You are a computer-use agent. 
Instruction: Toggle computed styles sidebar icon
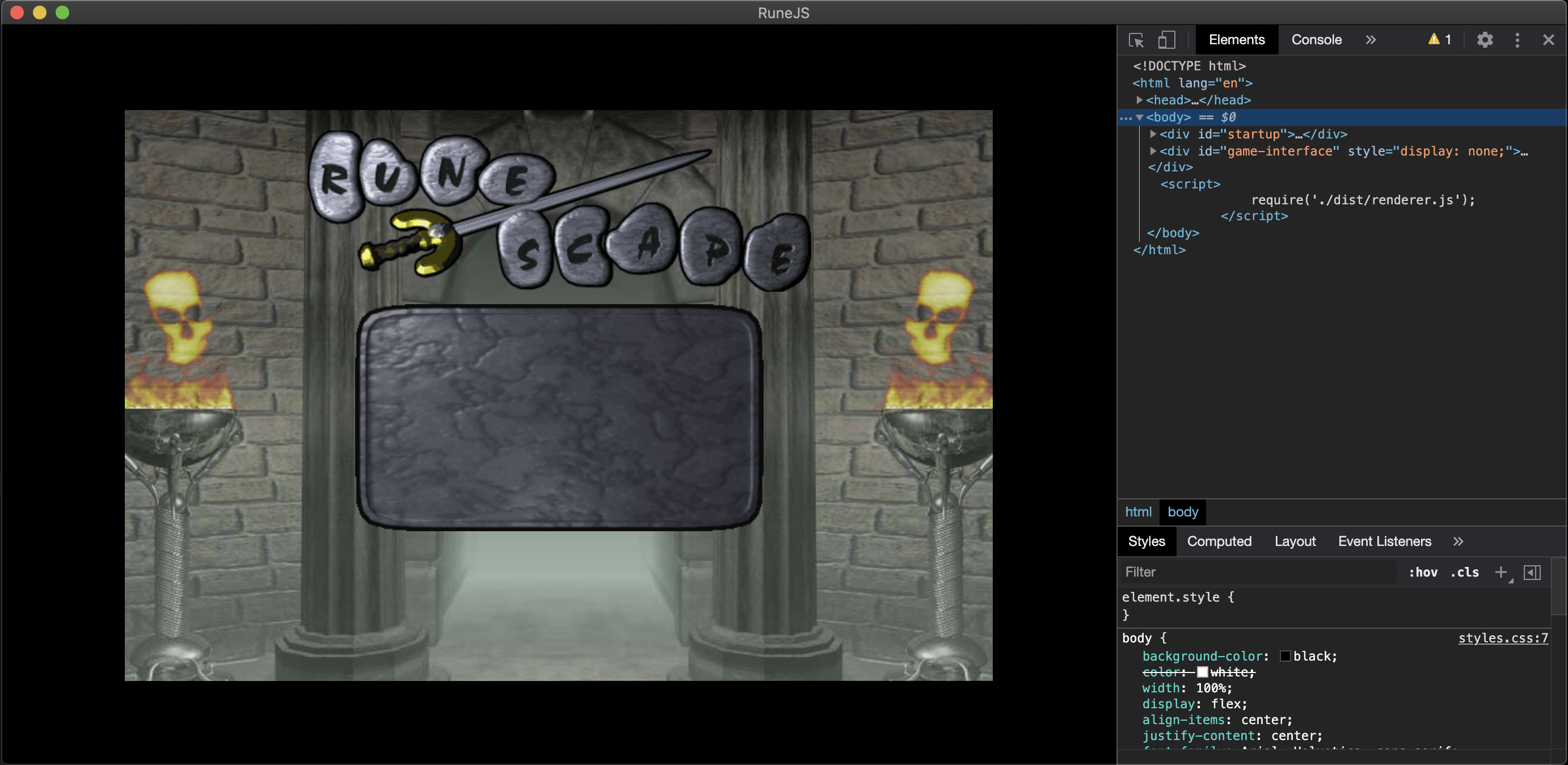click(1532, 572)
